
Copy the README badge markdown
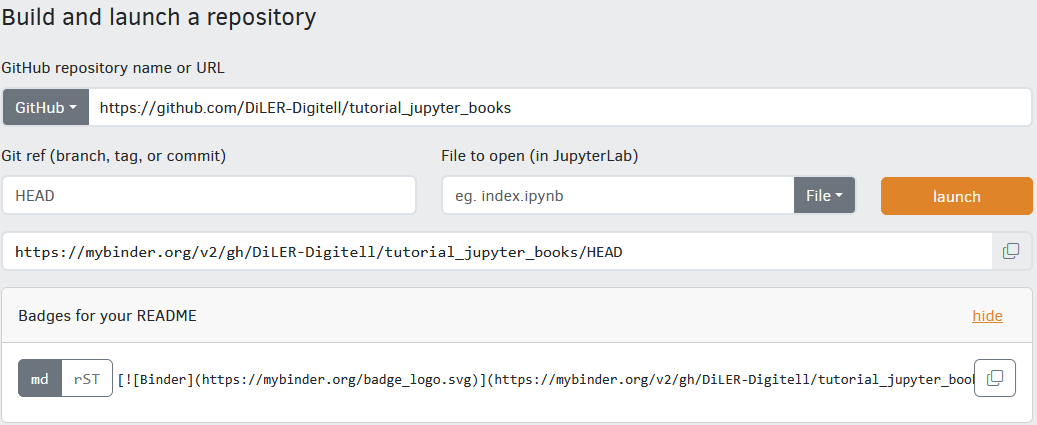pyautogui.click(x=995, y=378)
